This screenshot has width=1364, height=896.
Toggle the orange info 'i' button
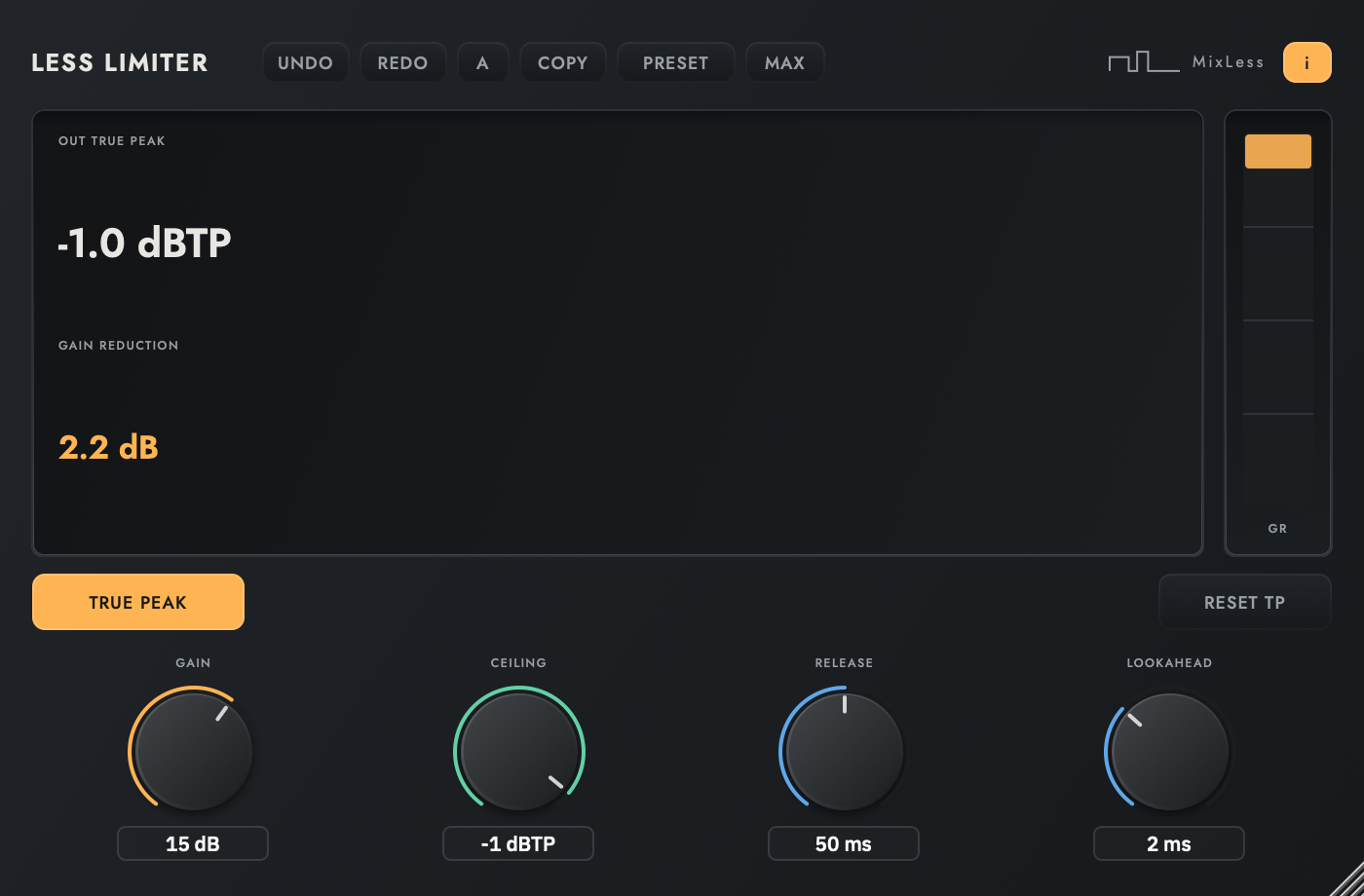tap(1307, 63)
